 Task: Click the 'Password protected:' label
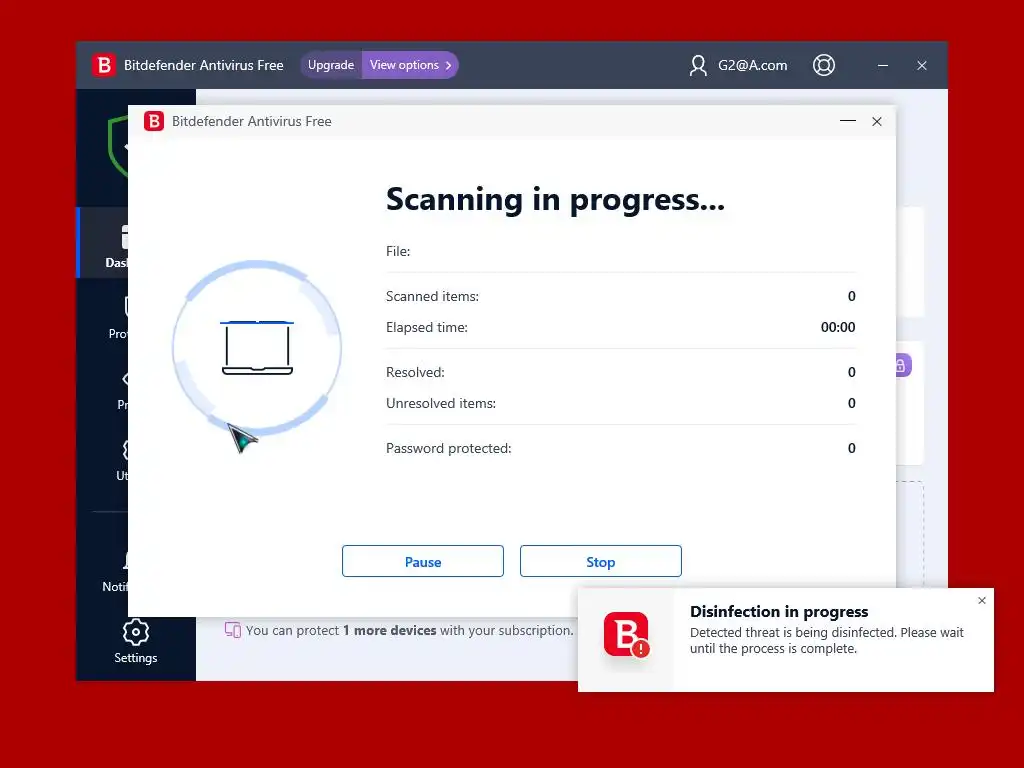click(x=449, y=449)
